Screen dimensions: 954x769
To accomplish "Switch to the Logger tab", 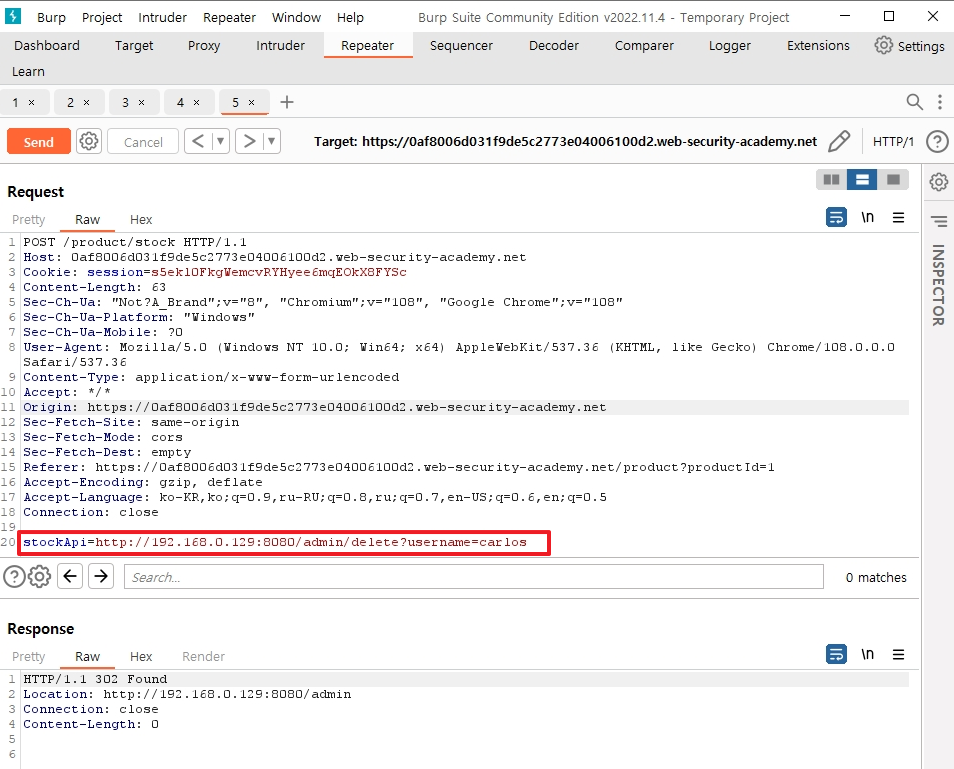I will [729, 46].
